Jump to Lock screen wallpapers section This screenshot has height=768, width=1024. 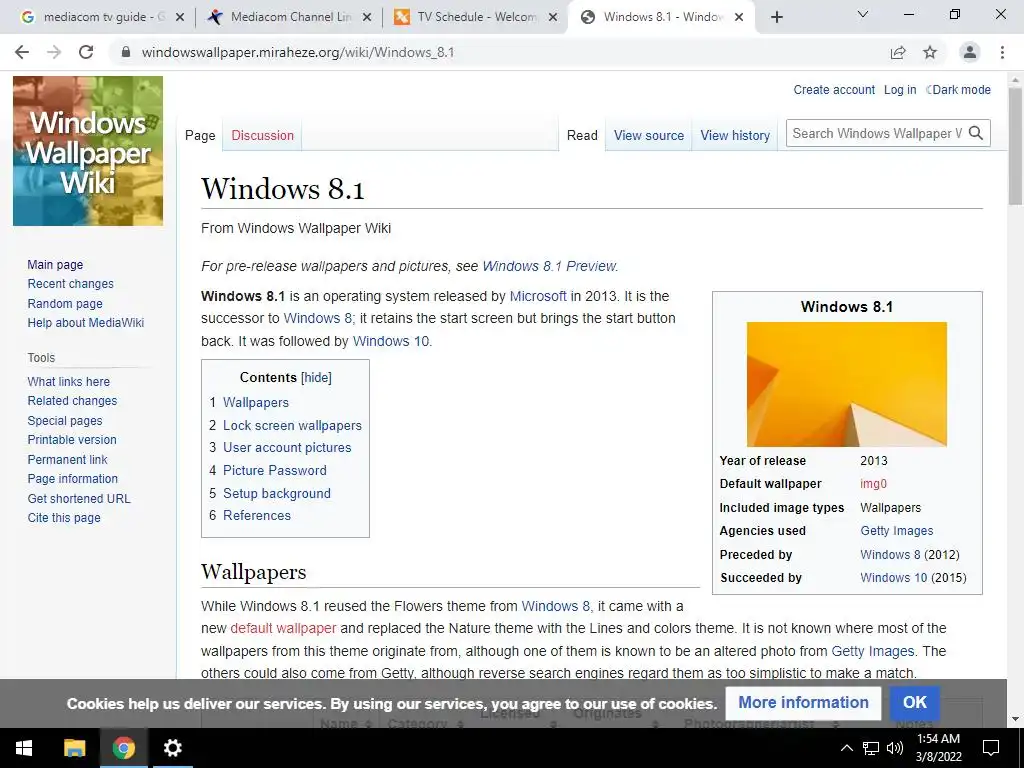click(292, 425)
